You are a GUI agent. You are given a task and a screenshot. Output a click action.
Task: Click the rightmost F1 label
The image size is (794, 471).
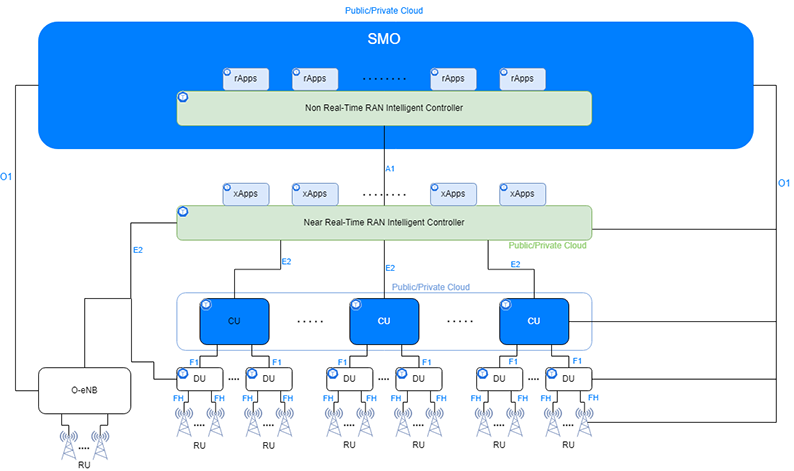click(577, 361)
